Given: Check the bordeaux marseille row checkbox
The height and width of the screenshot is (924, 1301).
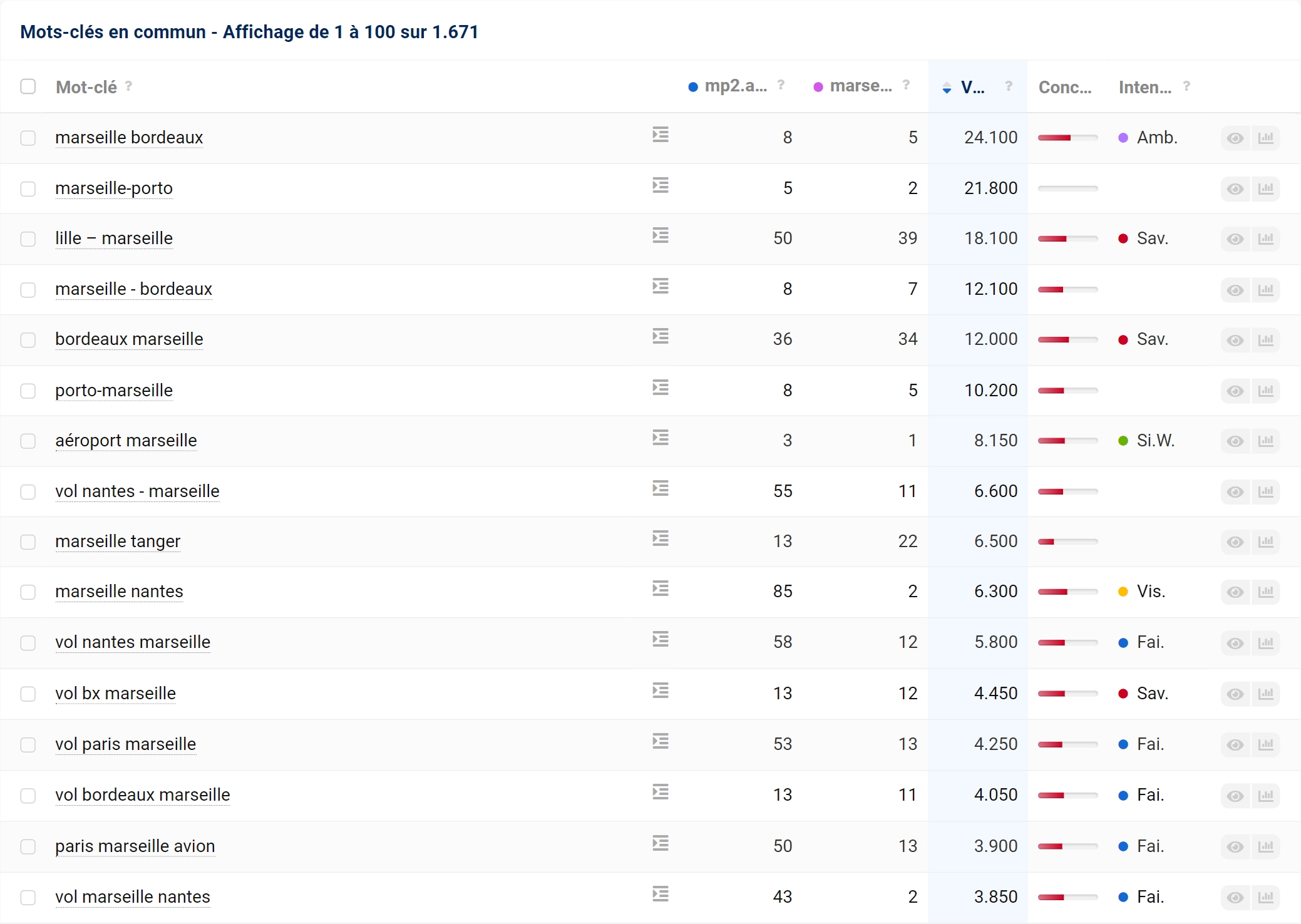Looking at the screenshot, I should pos(28,340).
